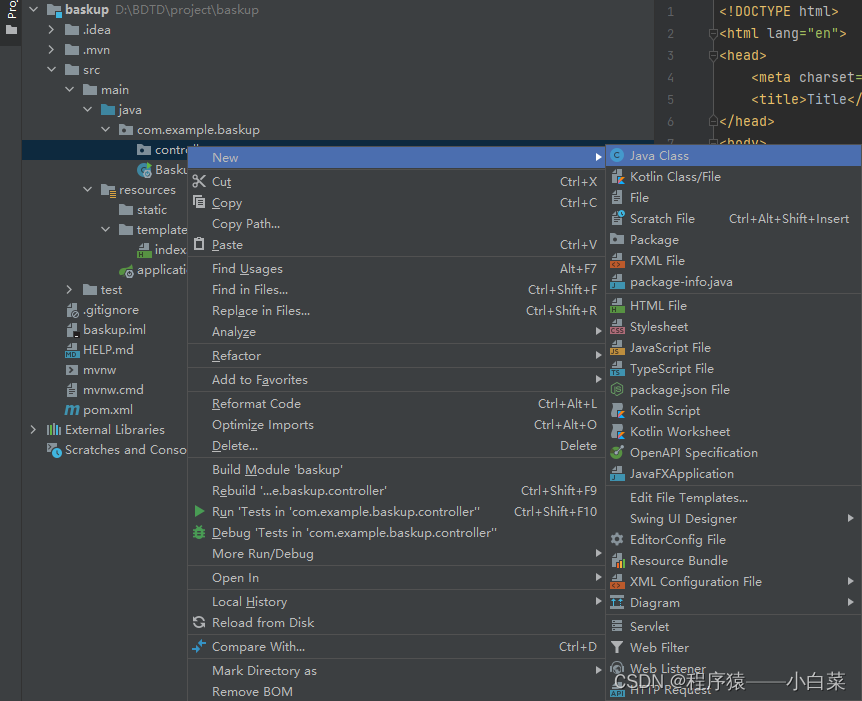The height and width of the screenshot is (701, 862).
Task: Open XML Configuration File submenu
Action: pos(733,582)
